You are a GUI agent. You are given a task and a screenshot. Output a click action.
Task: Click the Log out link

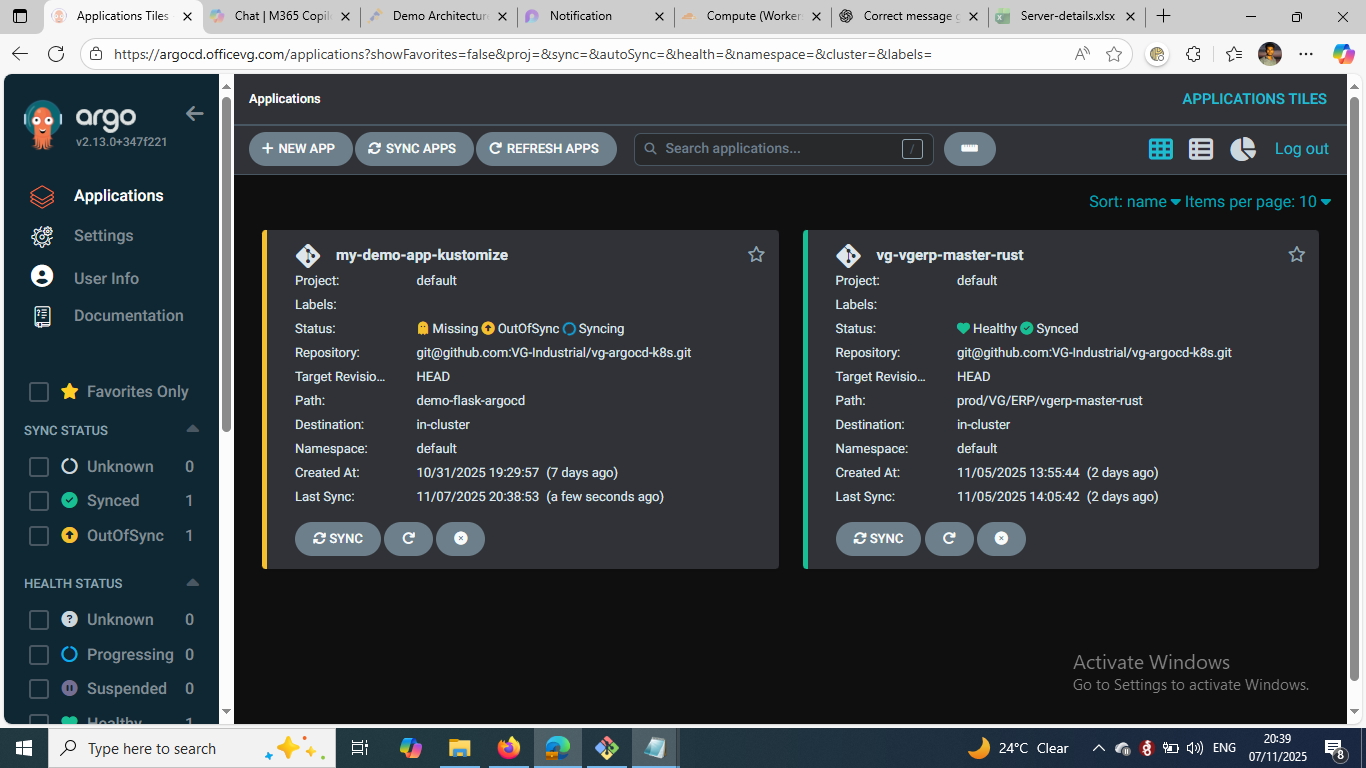pyautogui.click(x=1301, y=149)
